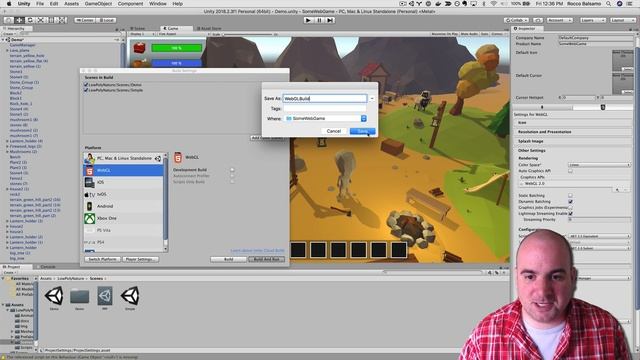Select iOS platform in Build Settings
Image resolution: width=640 pixels, height=360 pixels.
coord(123,182)
